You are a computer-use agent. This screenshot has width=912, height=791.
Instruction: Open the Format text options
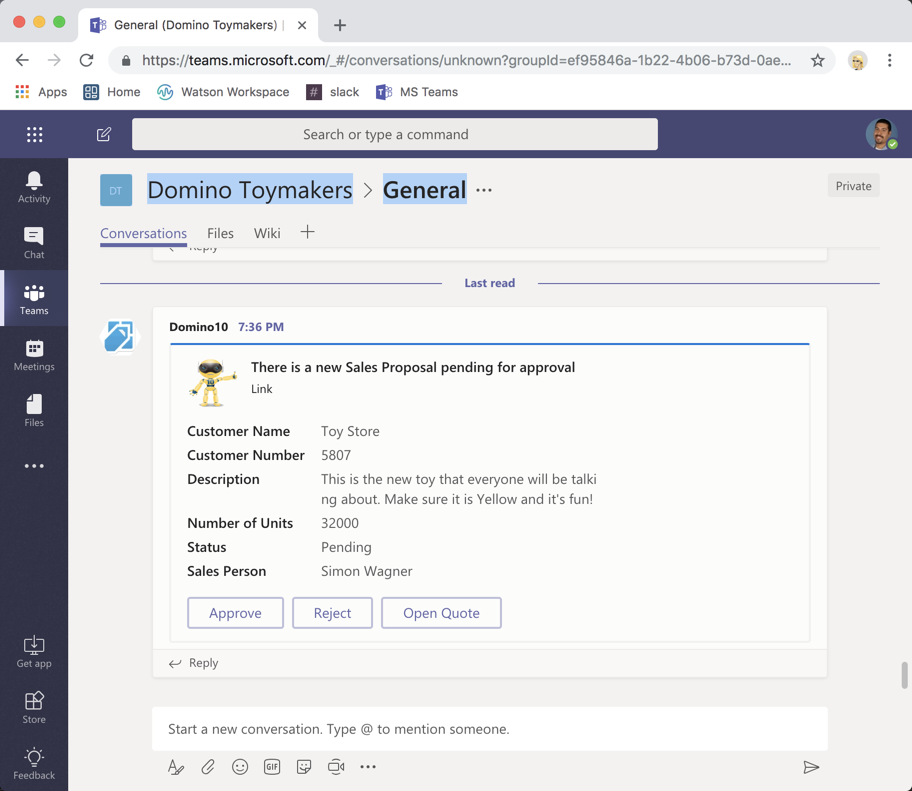176,767
